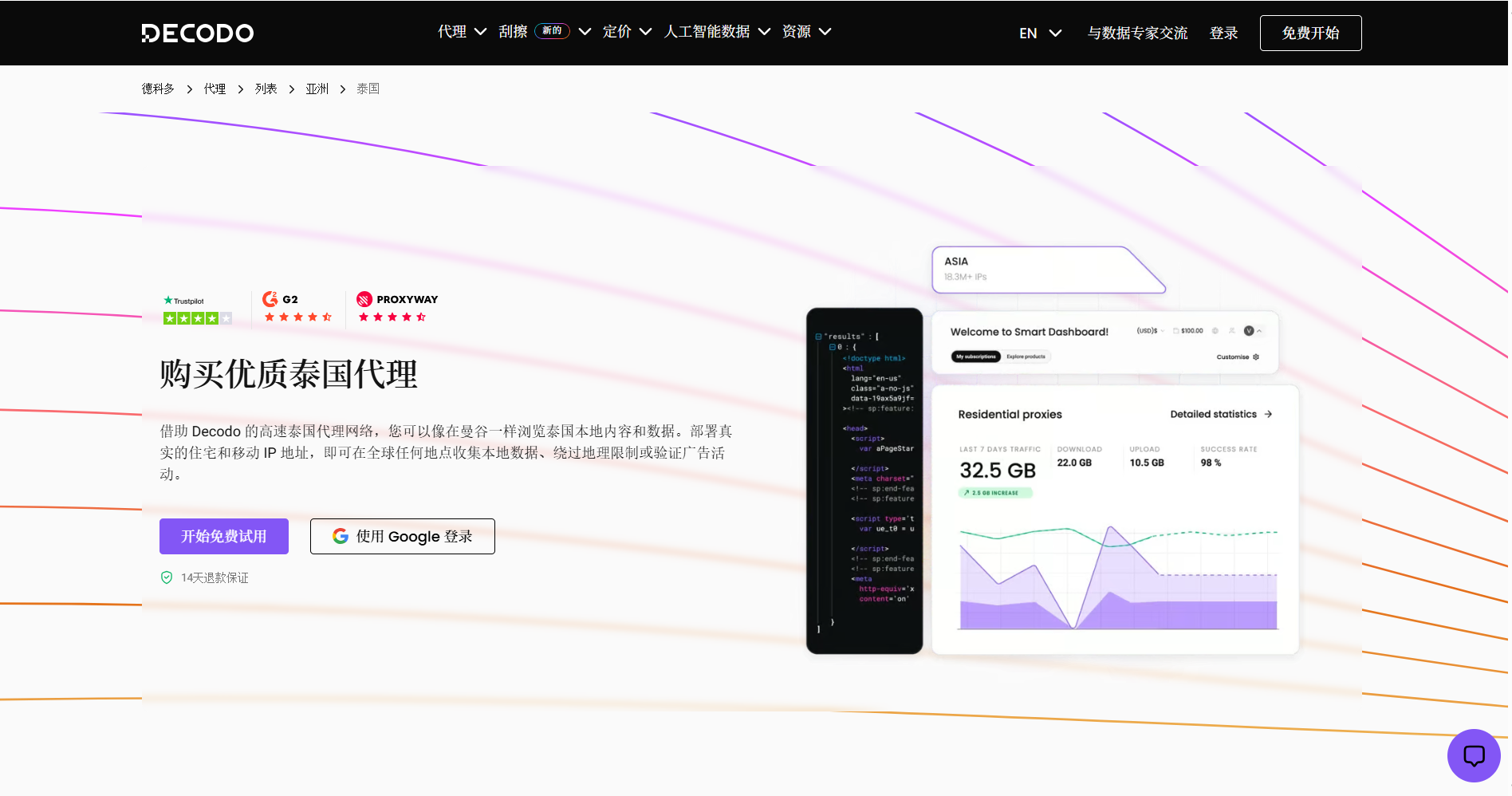Screen dimensions: 1512x796
Task: Click the Residential proxies label
Action: (1010, 415)
